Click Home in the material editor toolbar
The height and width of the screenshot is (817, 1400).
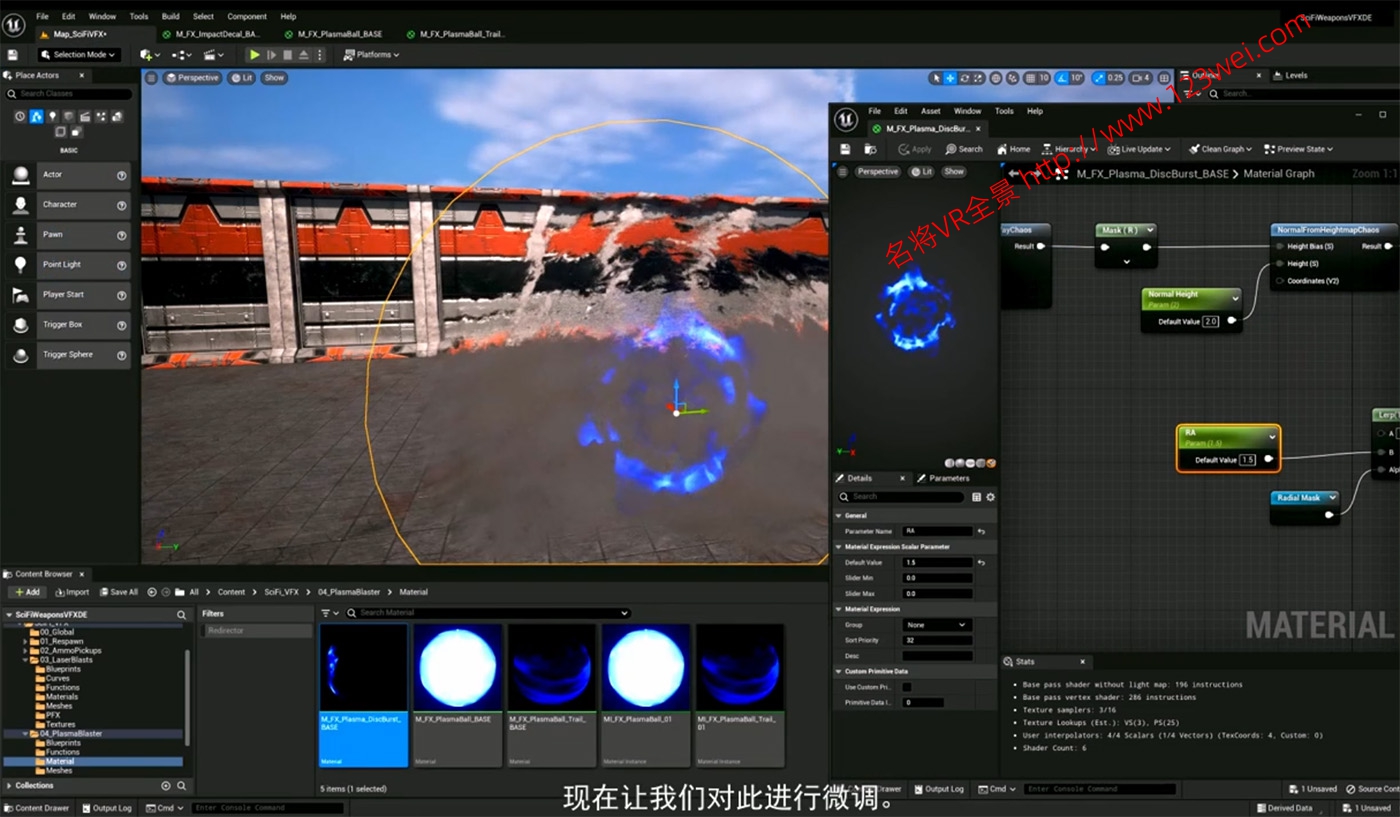[1013, 149]
